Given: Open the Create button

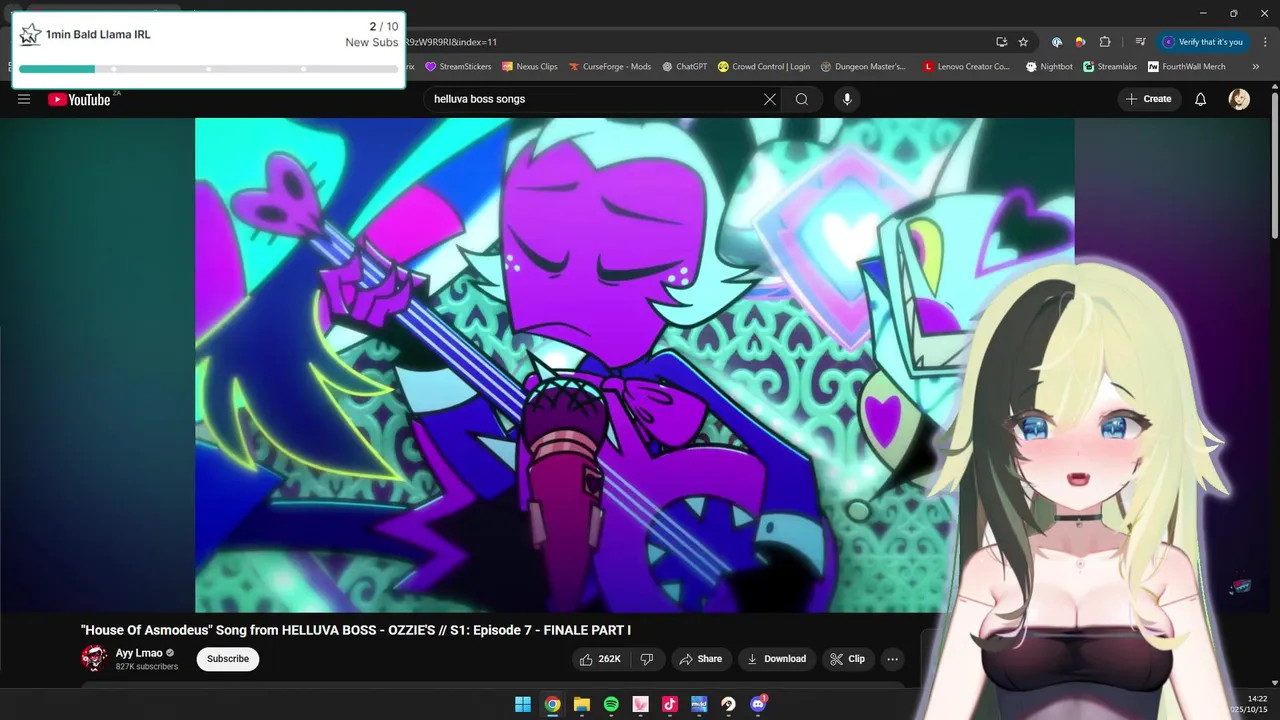Looking at the screenshot, I should pyautogui.click(x=1148, y=99).
